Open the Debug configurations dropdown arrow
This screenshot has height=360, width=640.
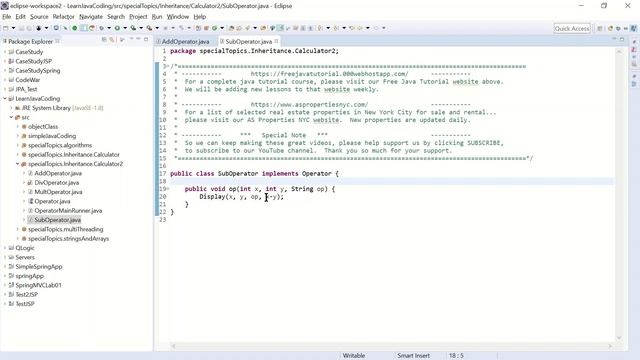(109, 28)
